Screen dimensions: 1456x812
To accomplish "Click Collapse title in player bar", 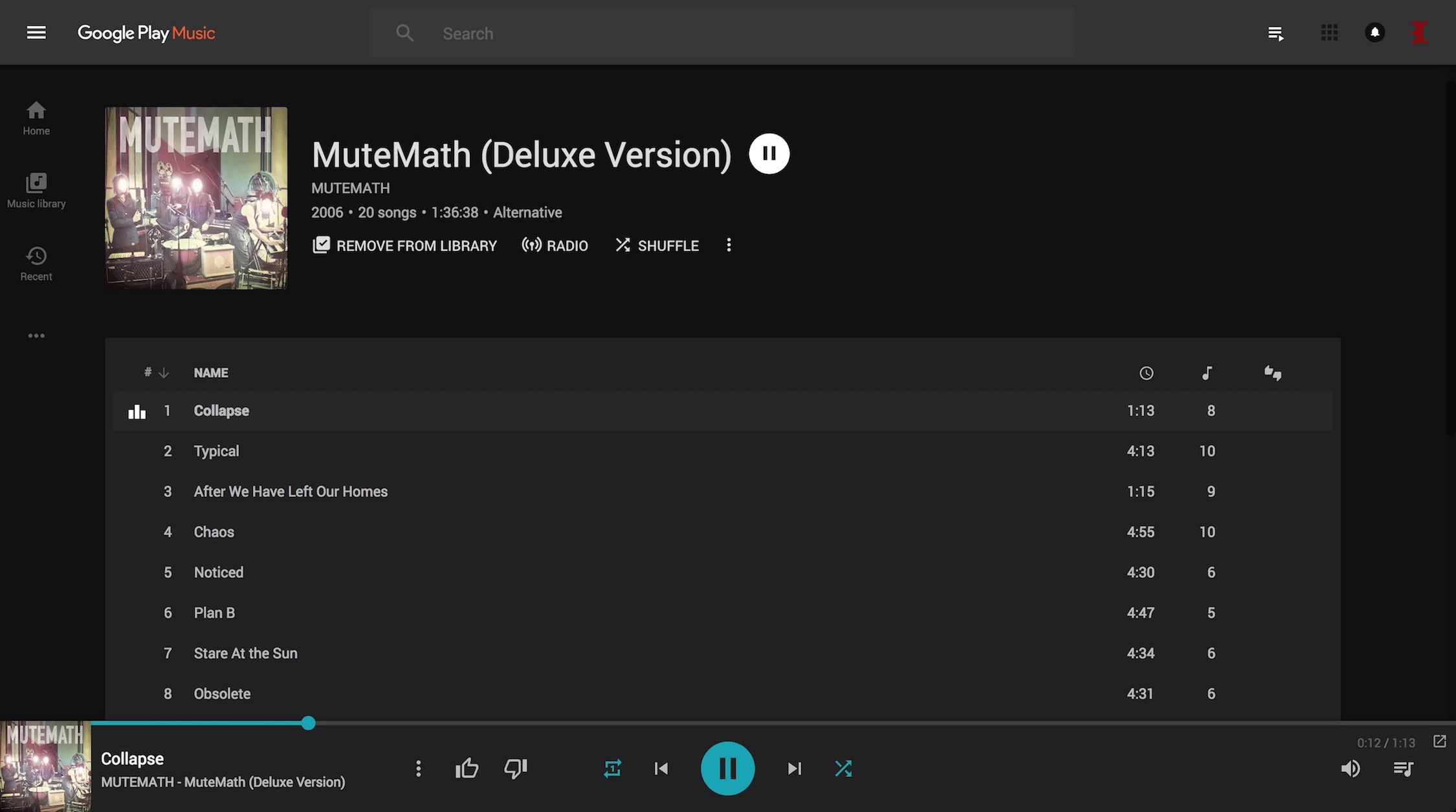I will [132, 759].
